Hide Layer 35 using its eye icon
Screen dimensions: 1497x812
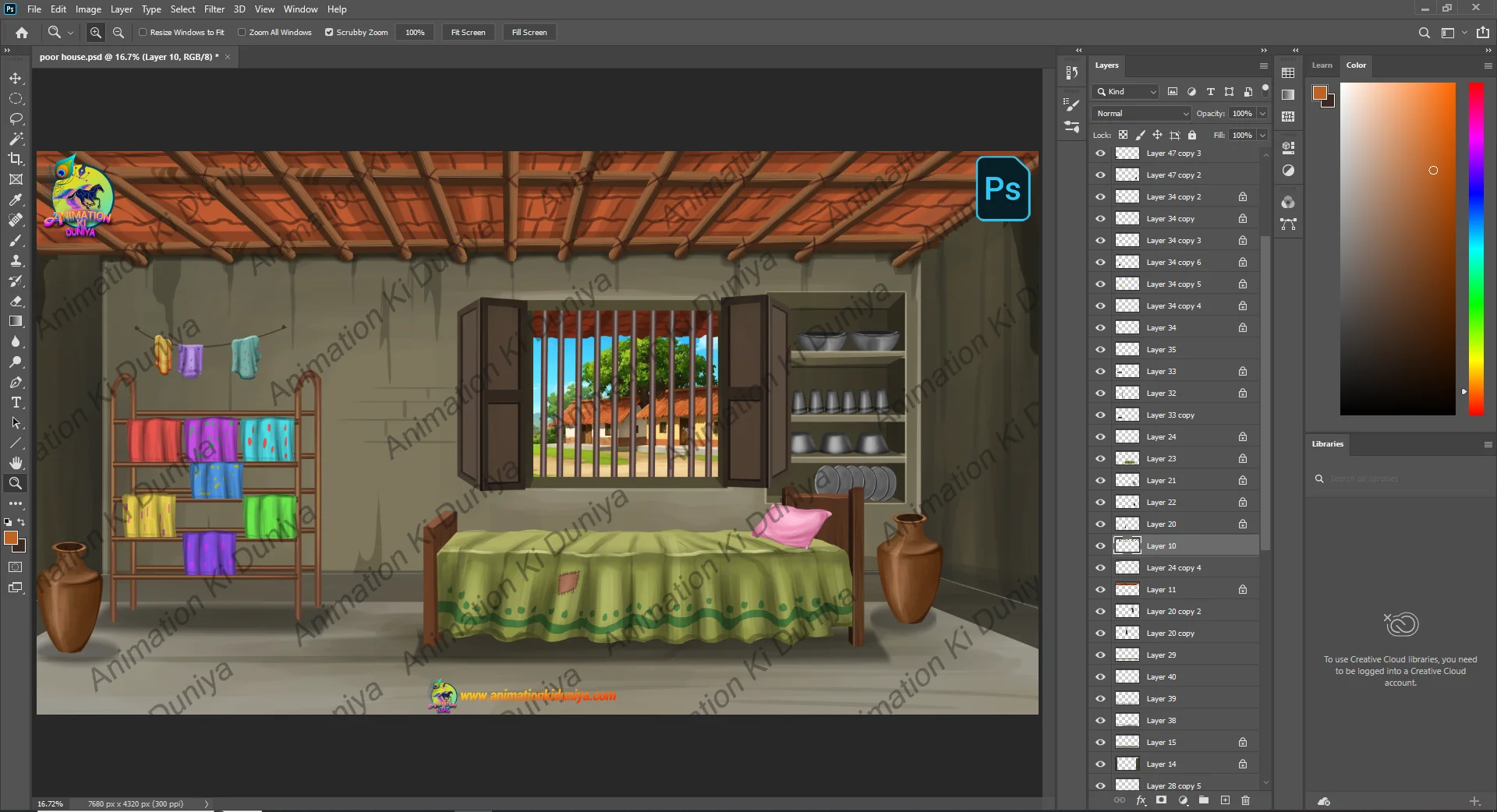coord(1100,350)
